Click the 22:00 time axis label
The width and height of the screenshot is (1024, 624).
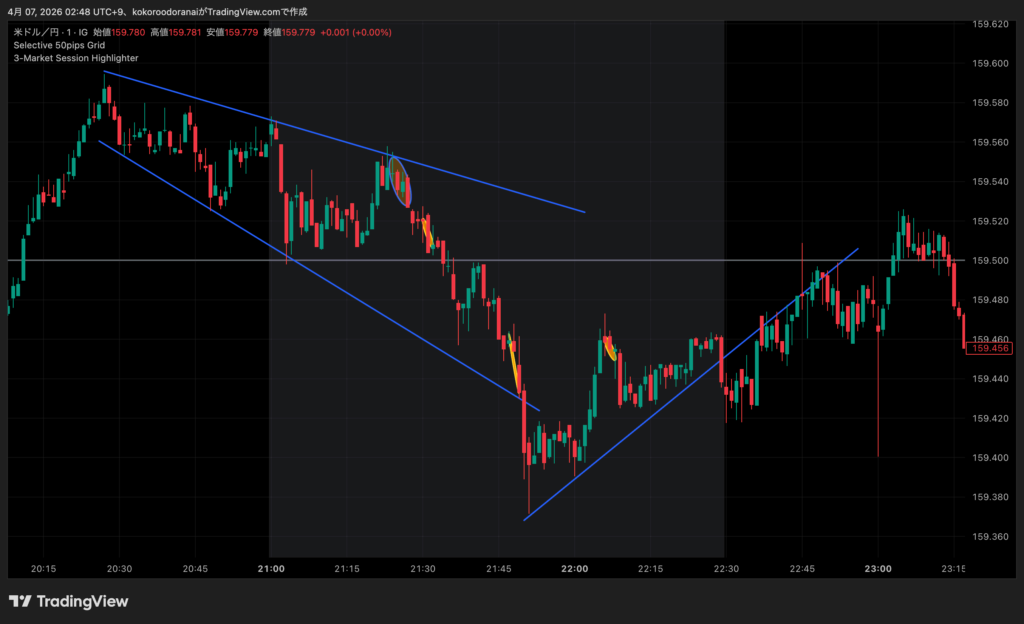(x=575, y=568)
